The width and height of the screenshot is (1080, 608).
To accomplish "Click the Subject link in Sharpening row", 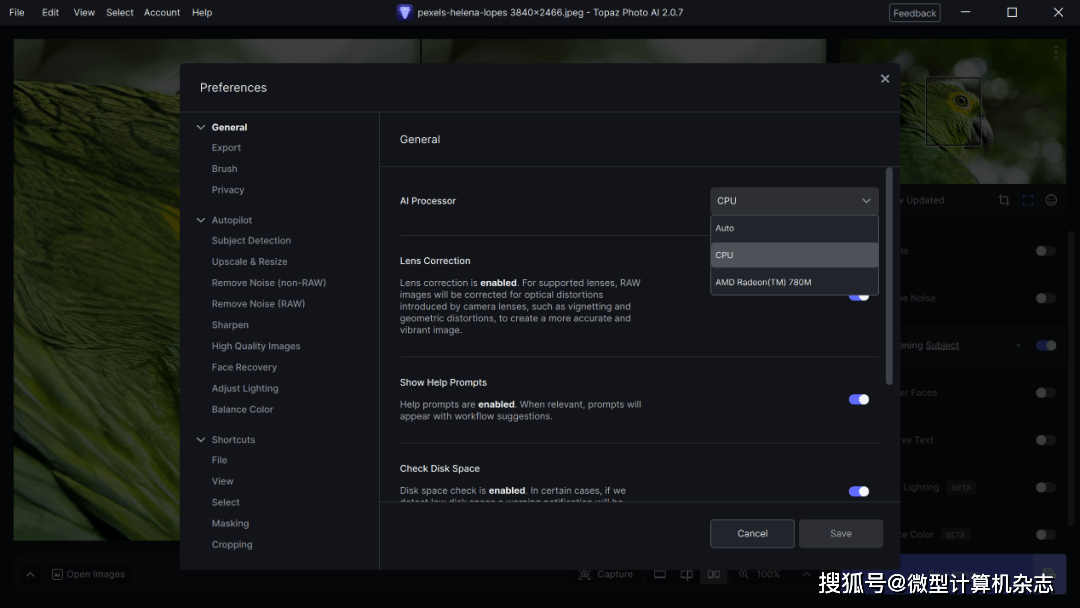I will [x=942, y=346].
